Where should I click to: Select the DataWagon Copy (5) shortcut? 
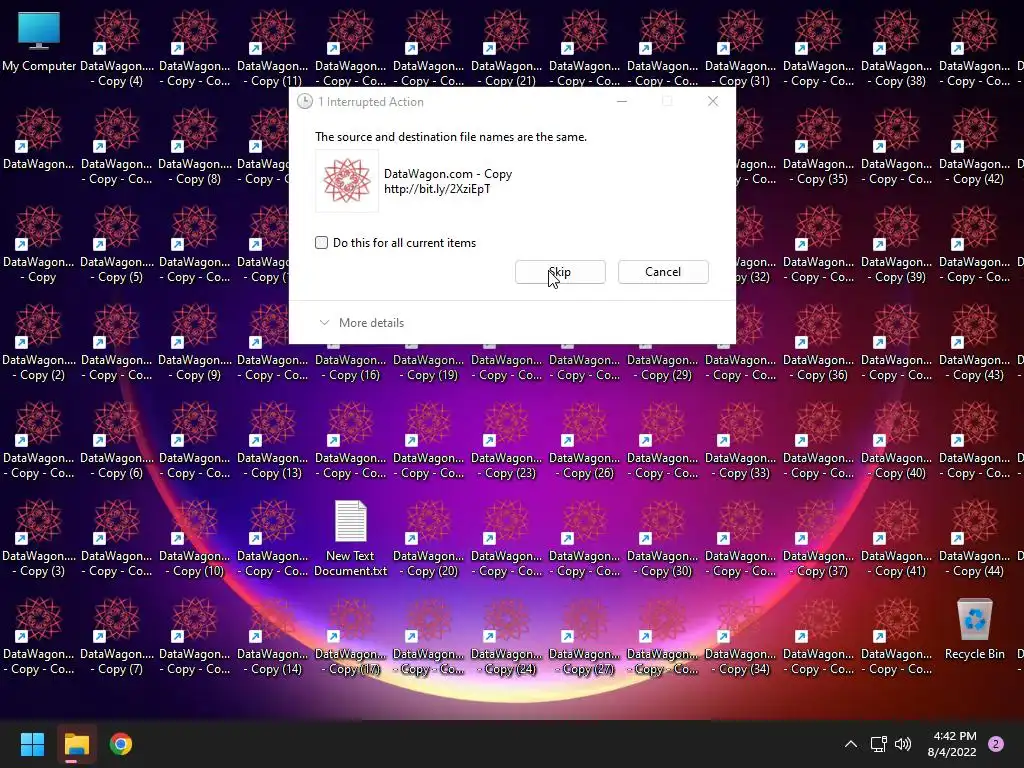[117, 245]
